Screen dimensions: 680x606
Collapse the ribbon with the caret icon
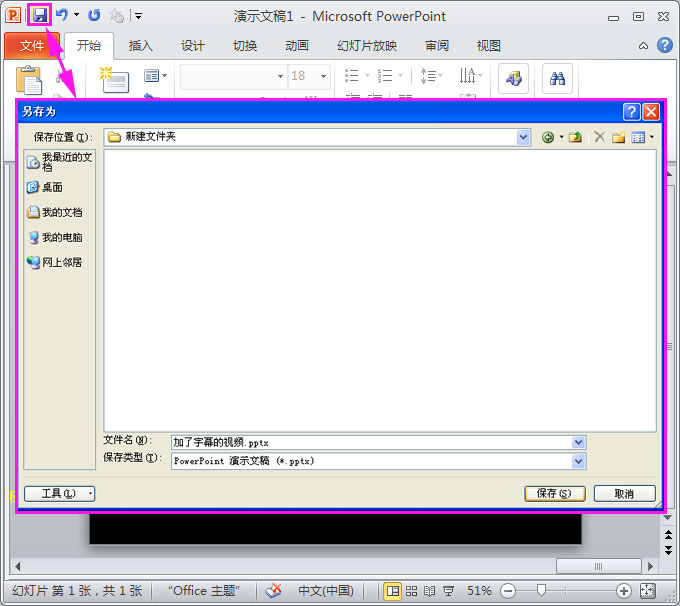644,46
